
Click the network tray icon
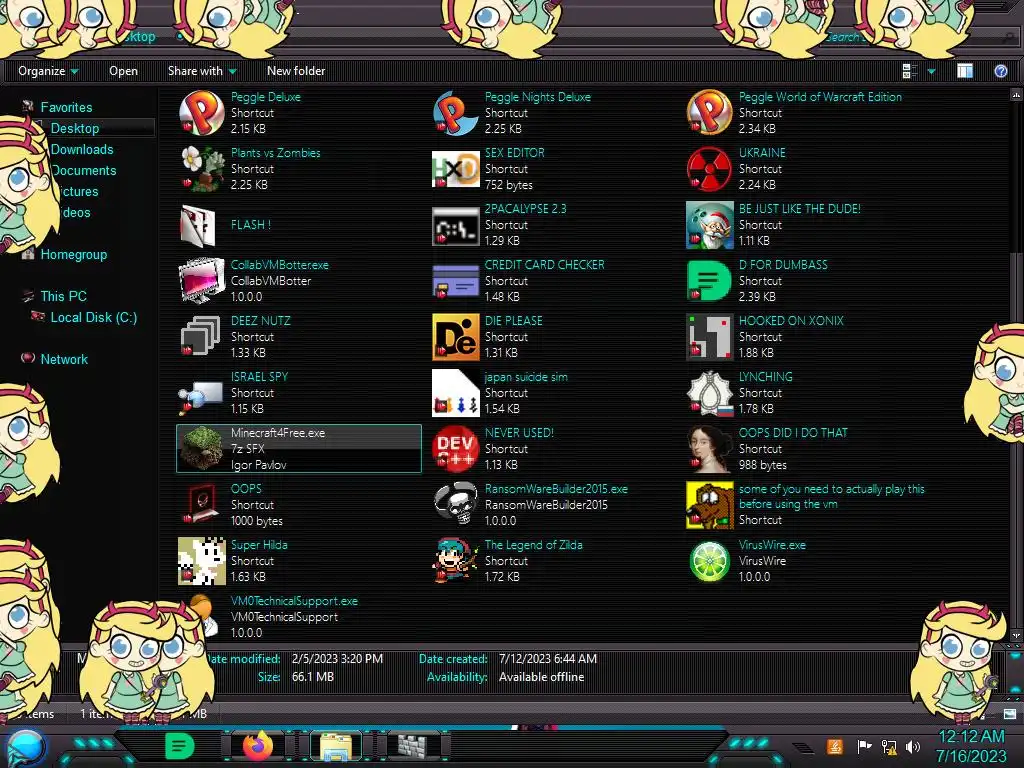889,746
